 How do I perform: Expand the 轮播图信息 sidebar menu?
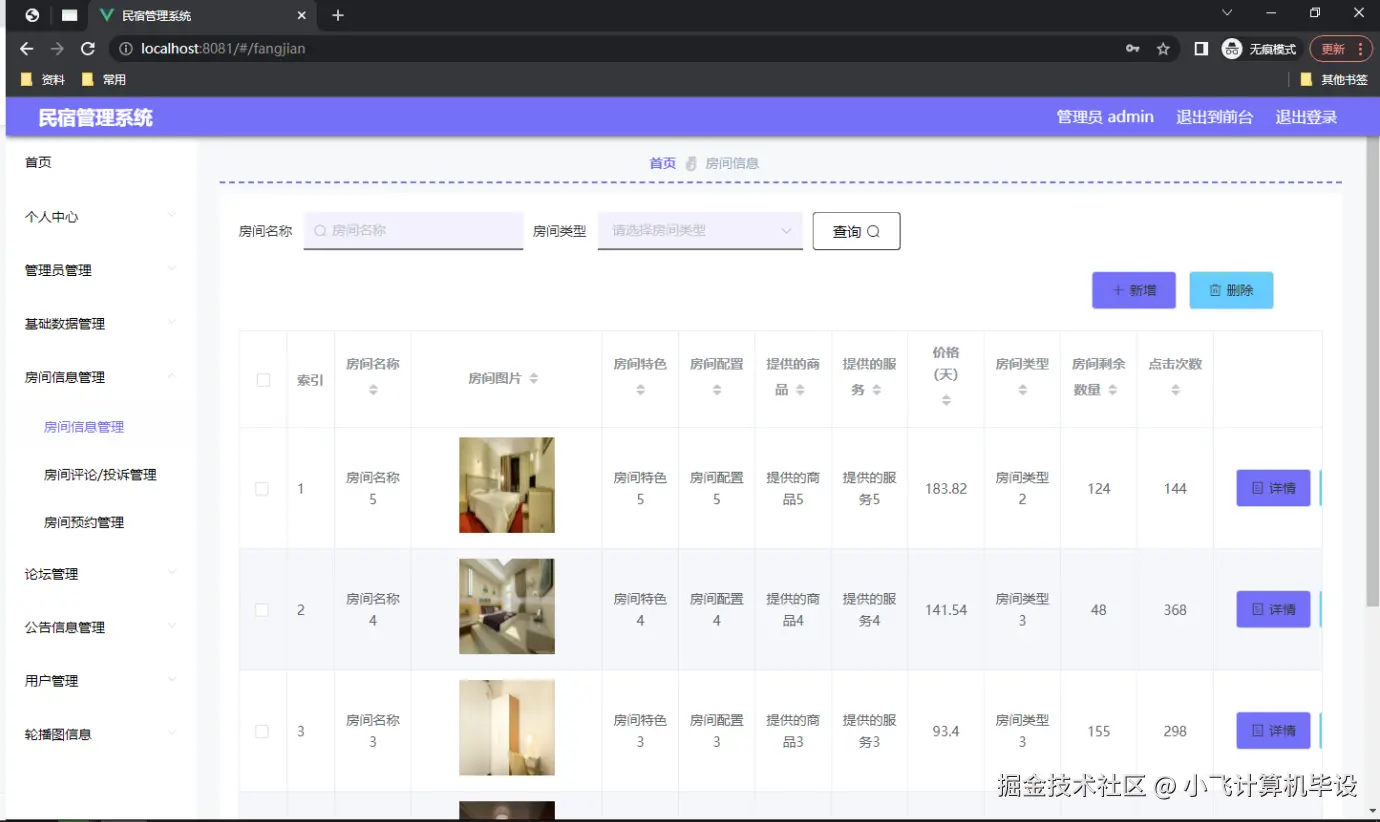pos(100,734)
